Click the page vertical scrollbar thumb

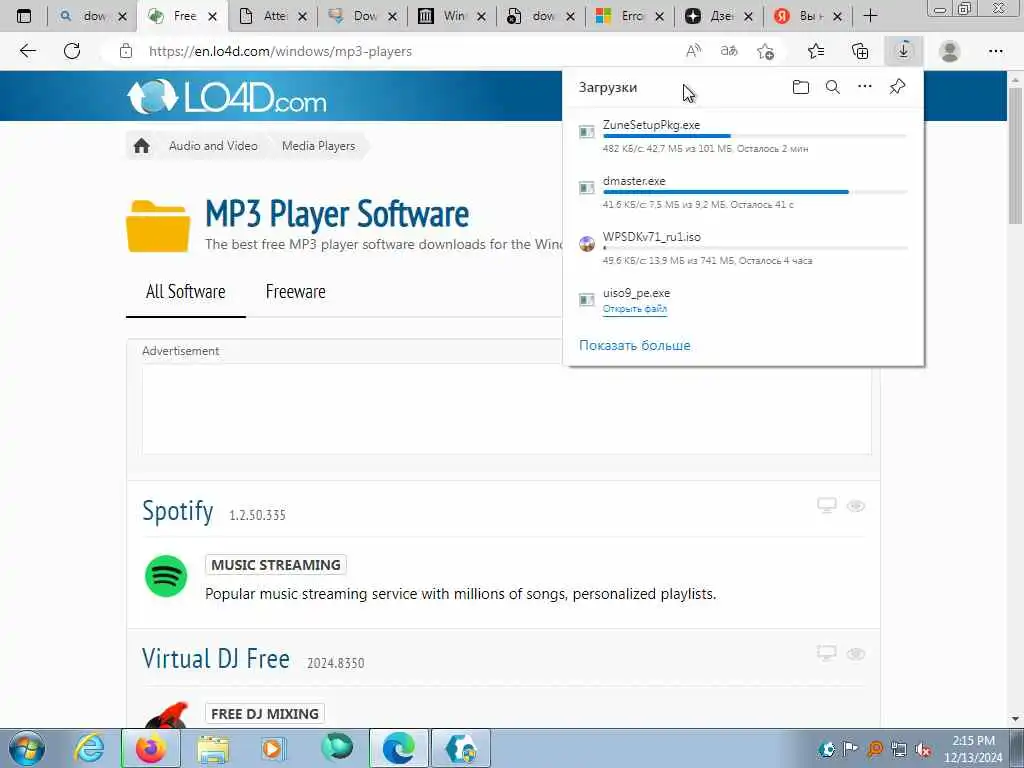1016,154
